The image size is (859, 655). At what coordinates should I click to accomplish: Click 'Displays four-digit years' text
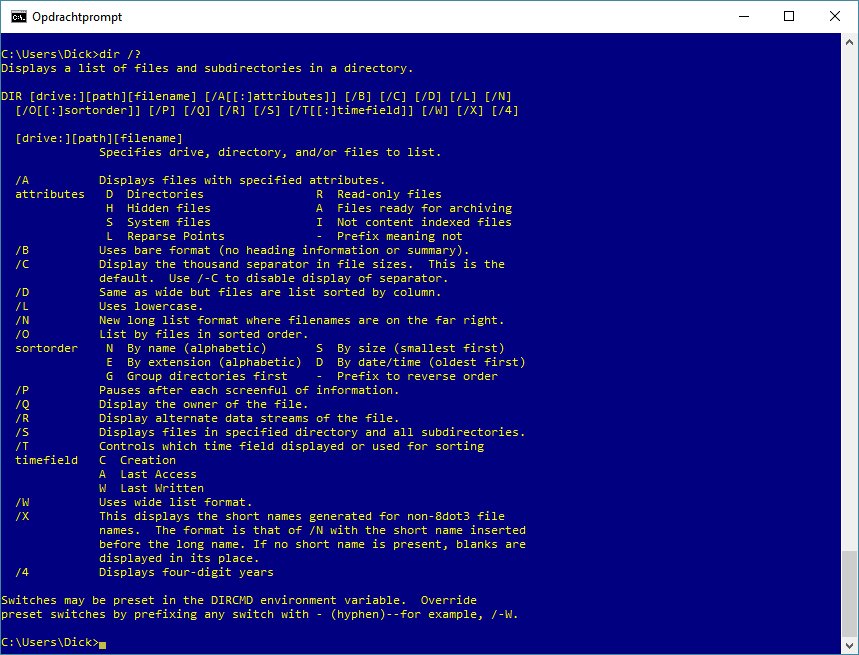(186, 572)
